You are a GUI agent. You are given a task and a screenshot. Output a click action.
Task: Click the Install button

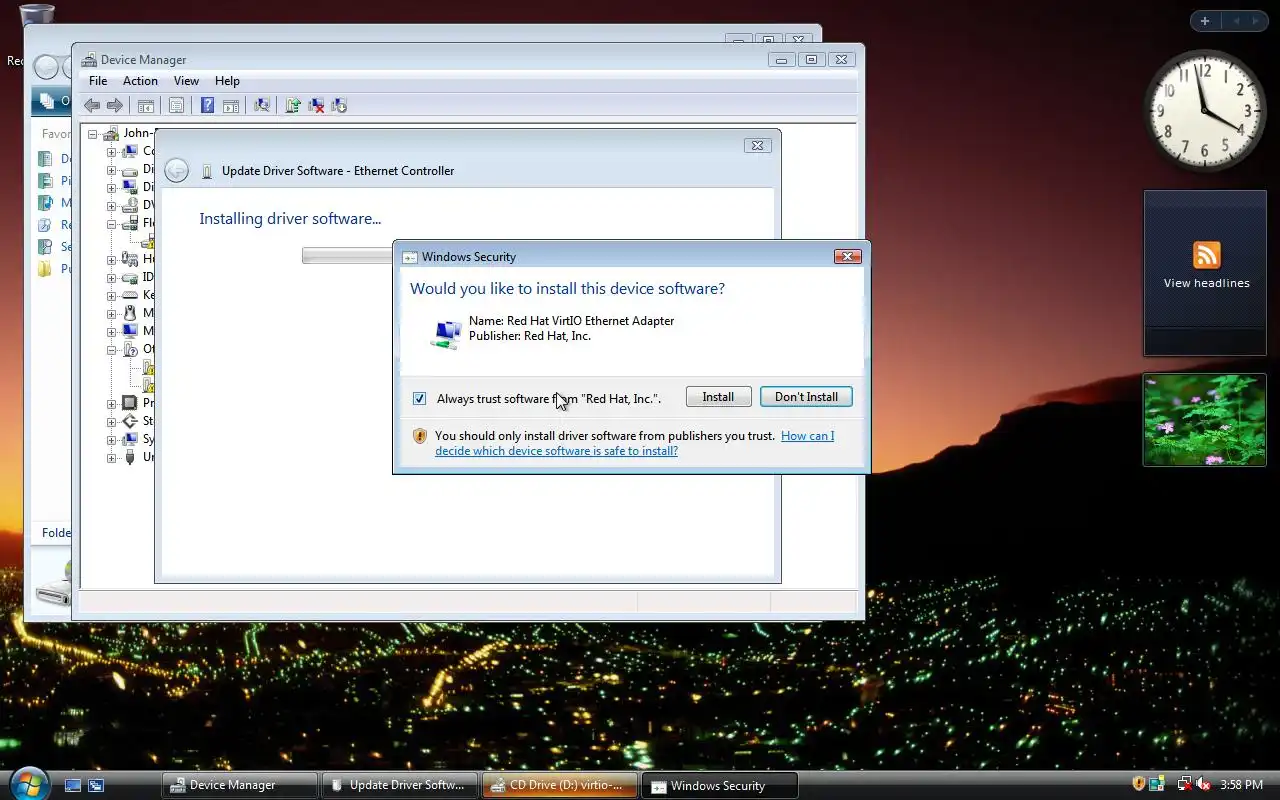pyautogui.click(x=718, y=397)
